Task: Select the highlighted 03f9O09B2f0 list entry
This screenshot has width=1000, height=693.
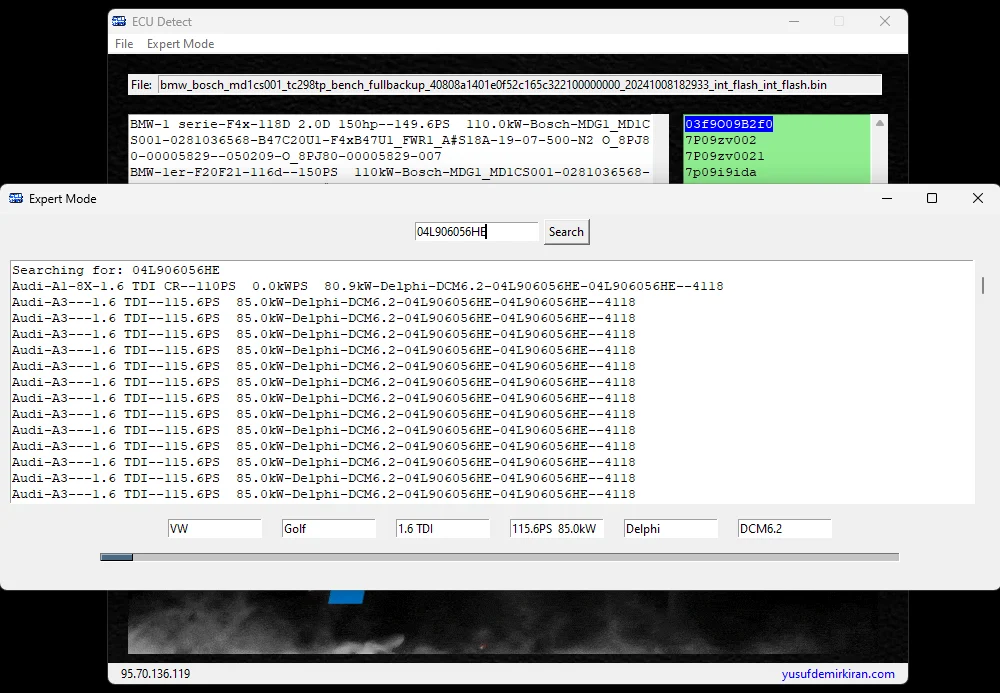Action: 728,124
